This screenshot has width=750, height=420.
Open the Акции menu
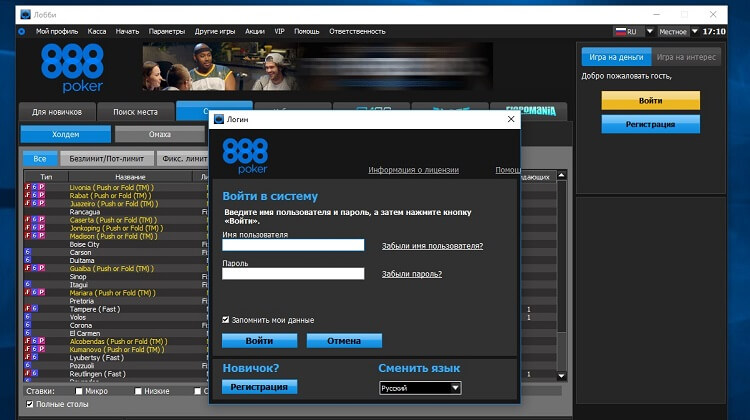pos(254,32)
